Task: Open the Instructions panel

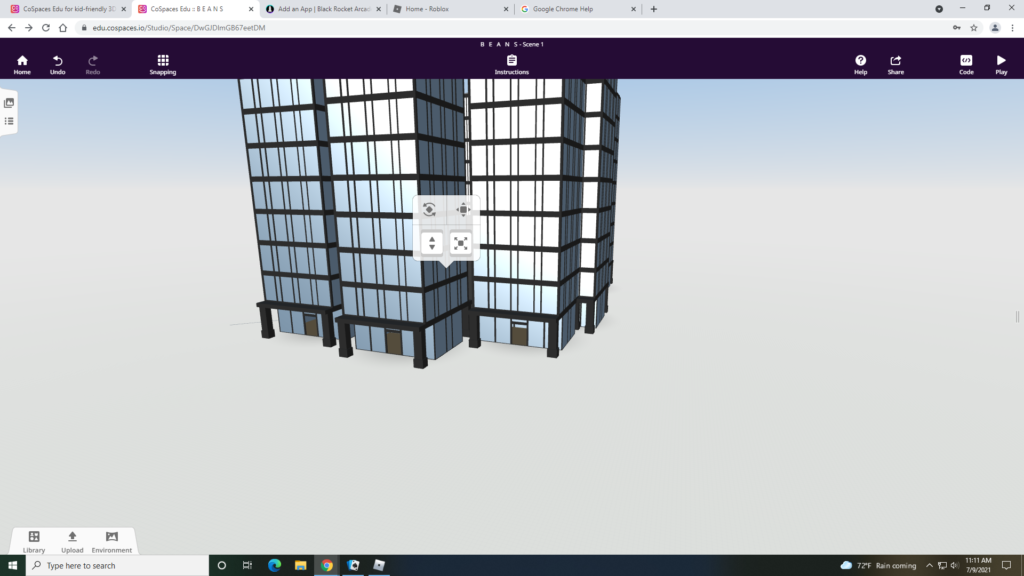Action: pyautogui.click(x=511, y=64)
